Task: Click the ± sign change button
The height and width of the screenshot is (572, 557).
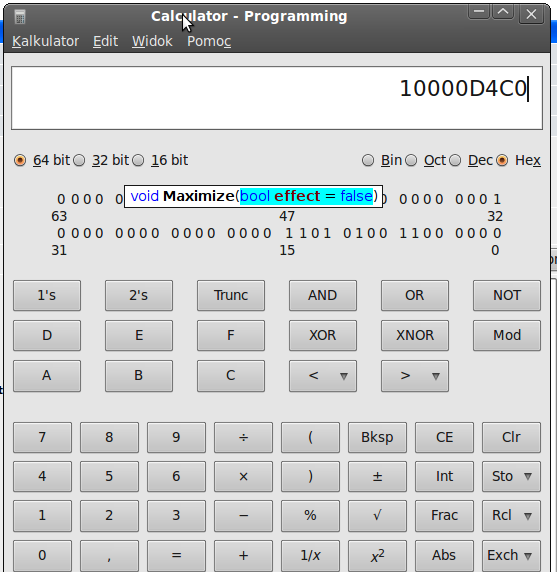Action: coord(377,476)
